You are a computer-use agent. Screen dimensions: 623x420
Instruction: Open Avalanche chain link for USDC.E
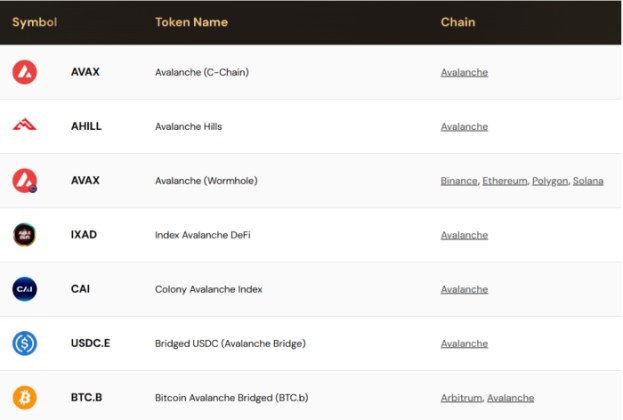coord(464,344)
